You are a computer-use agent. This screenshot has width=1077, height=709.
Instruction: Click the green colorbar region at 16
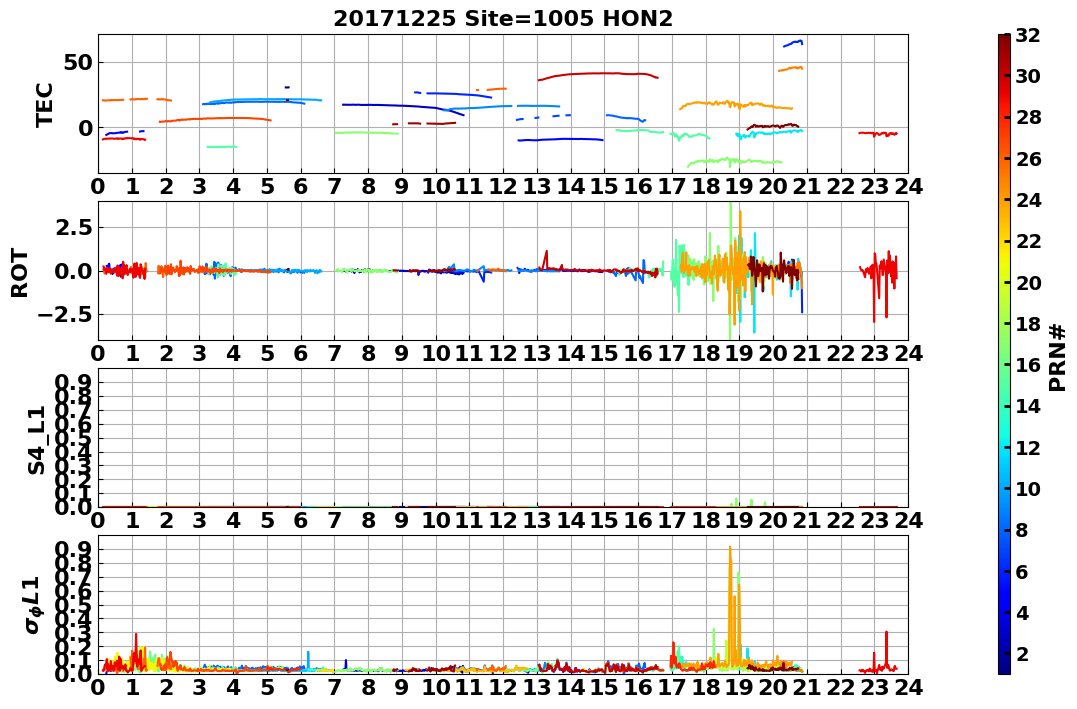1004,365
